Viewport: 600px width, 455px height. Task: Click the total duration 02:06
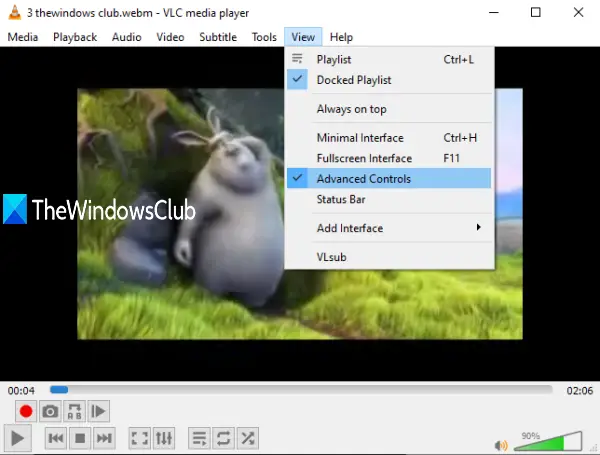579,391
